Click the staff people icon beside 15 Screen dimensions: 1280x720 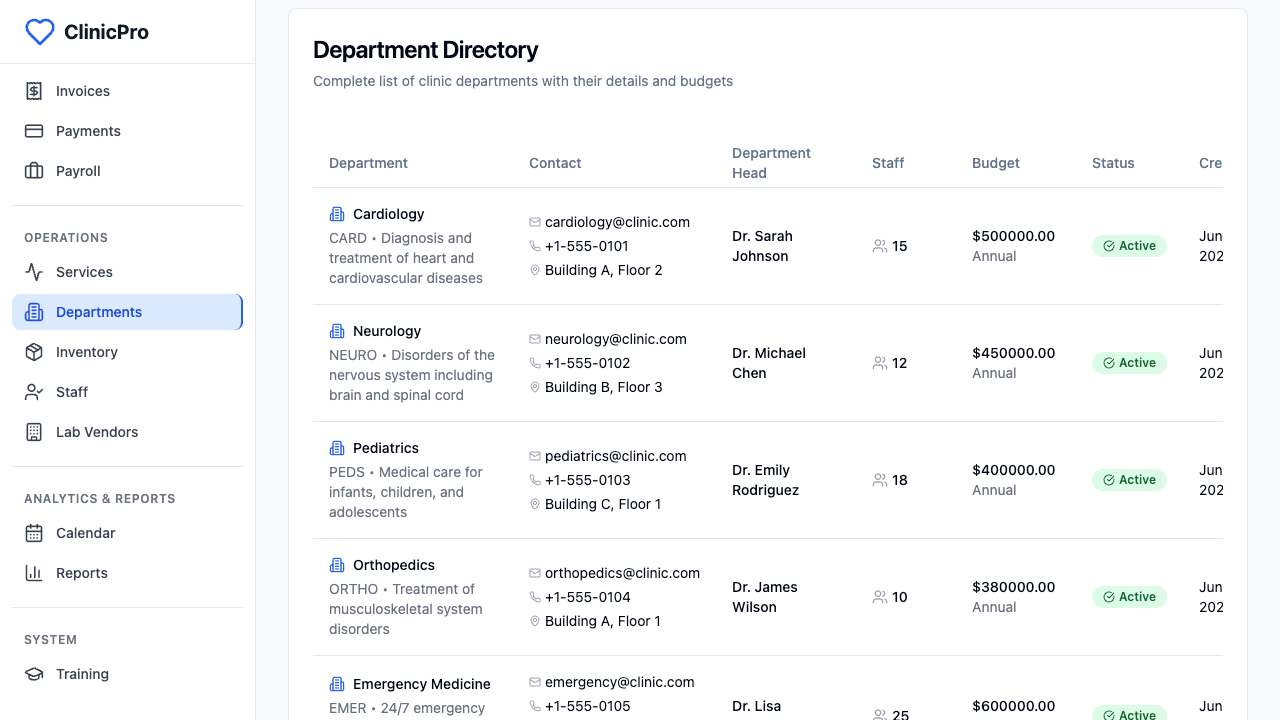click(x=880, y=246)
